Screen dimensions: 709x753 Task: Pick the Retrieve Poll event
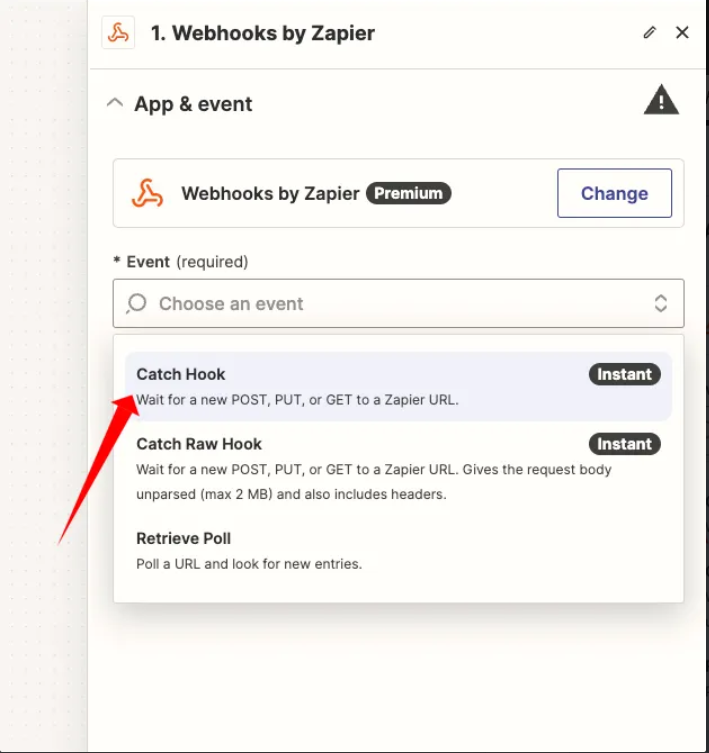(x=398, y=550)
